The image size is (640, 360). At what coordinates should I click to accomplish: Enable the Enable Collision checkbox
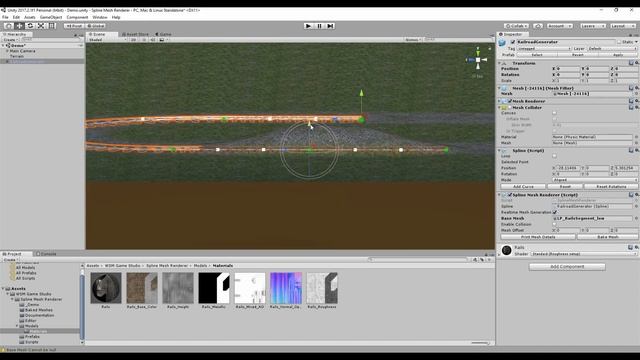point(554,224)
